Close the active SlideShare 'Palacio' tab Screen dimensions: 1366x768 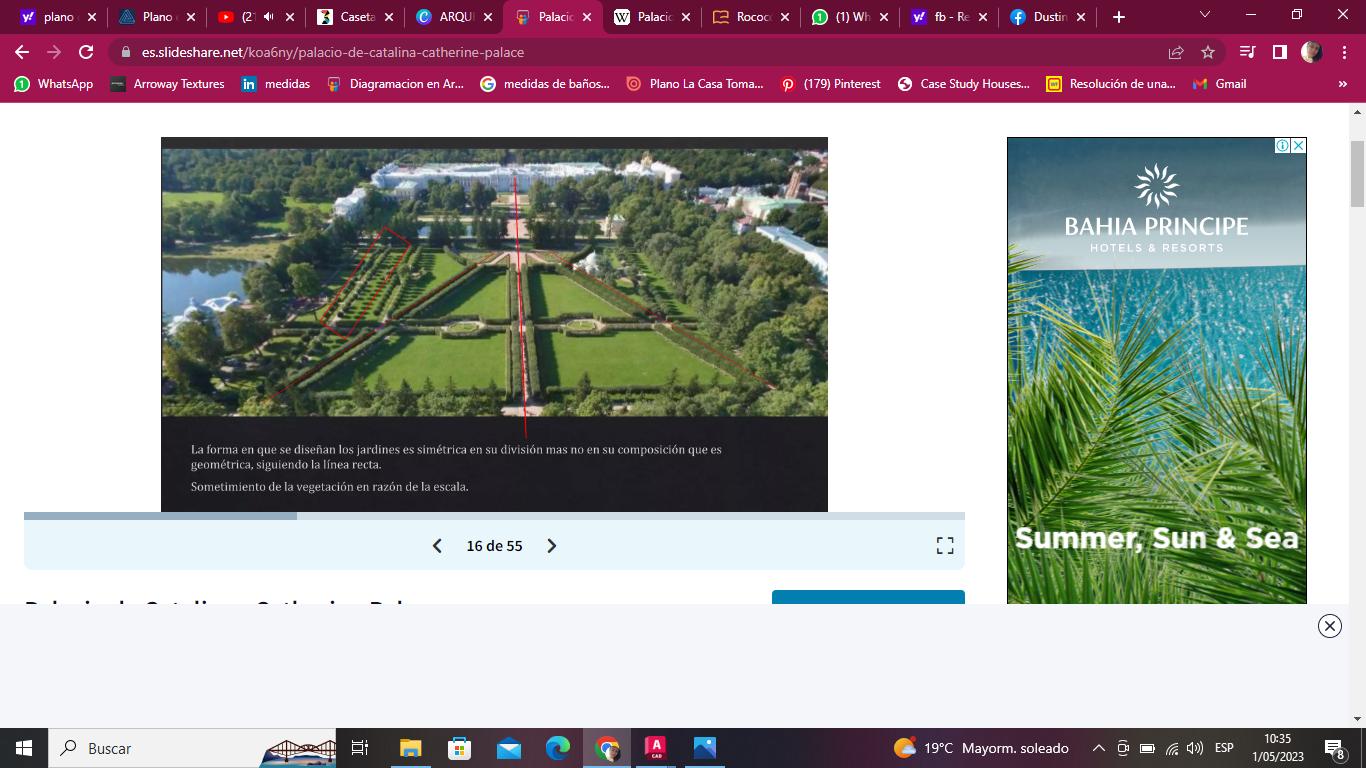(587, 17)
